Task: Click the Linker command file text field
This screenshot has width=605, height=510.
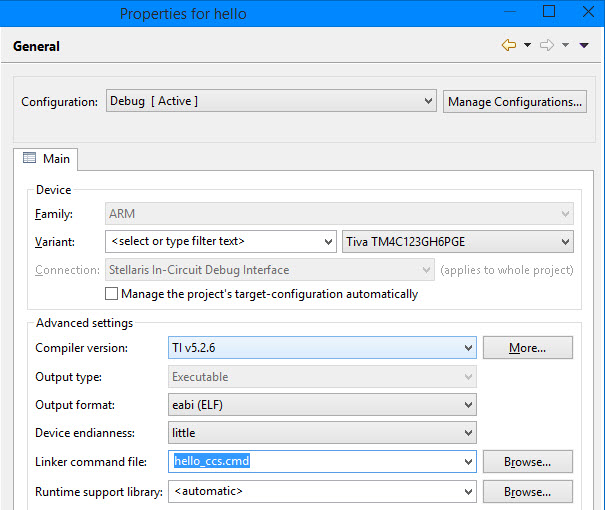Action: [x=310, y=462]
